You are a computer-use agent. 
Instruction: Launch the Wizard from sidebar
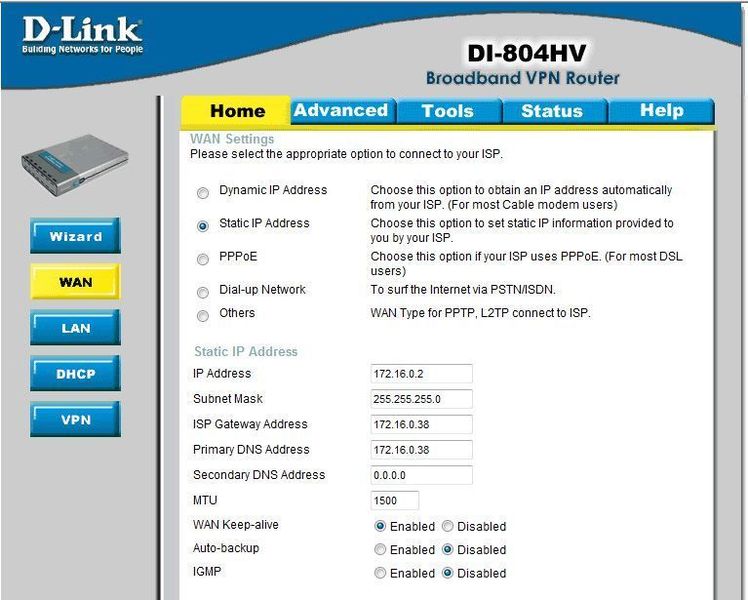(75, 236)
